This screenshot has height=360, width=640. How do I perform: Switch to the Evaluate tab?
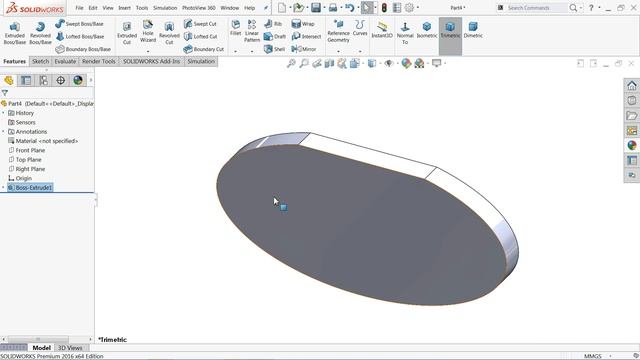coord(65,61)
